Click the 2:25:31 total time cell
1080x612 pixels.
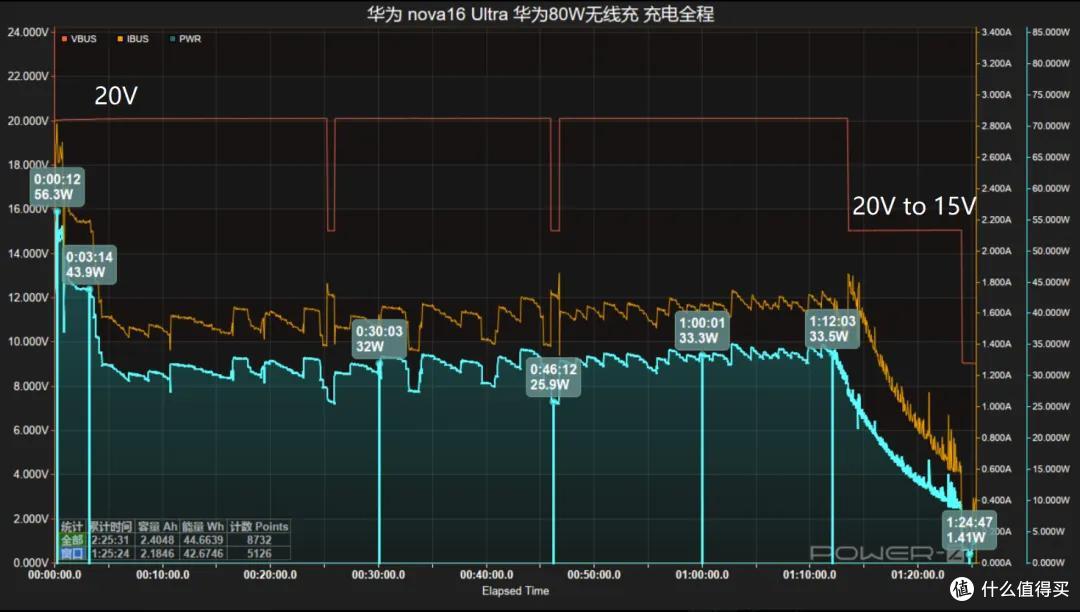[110, 540]
